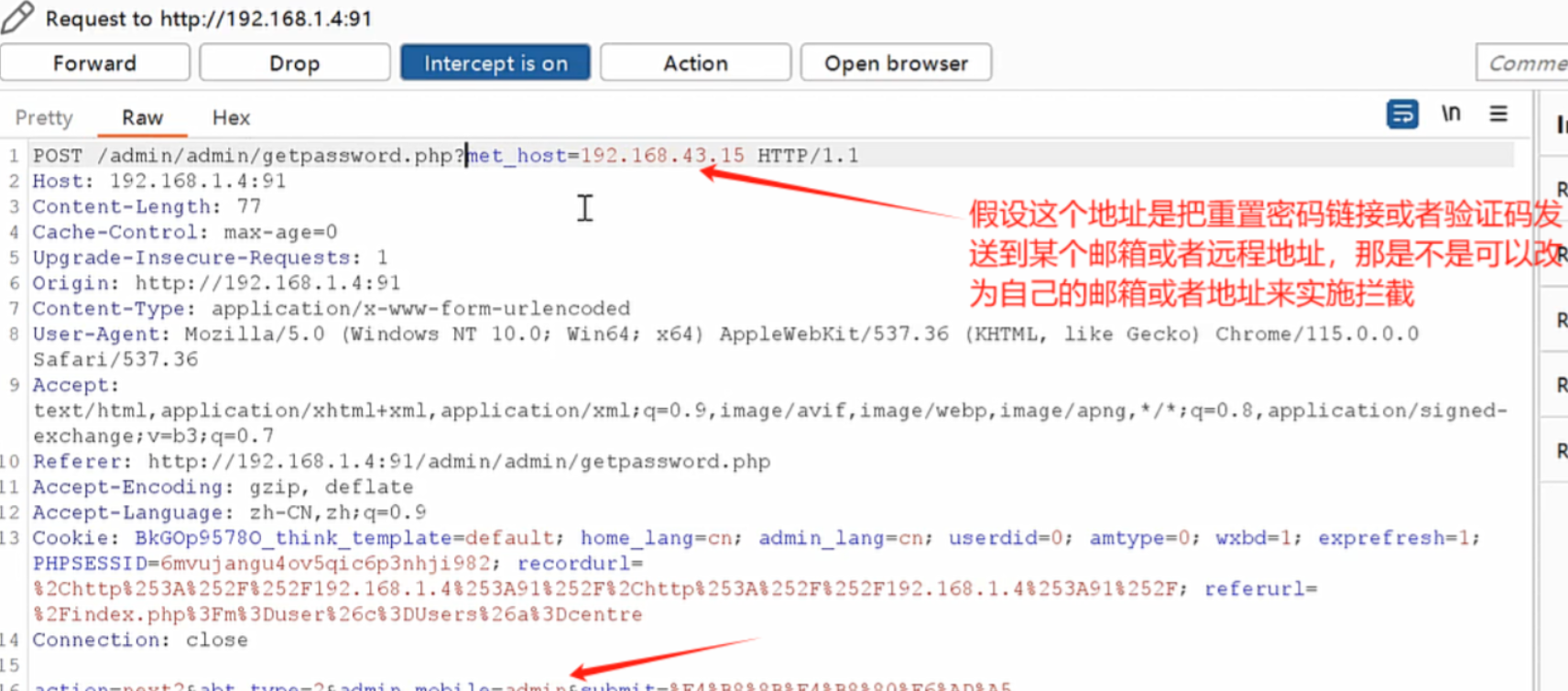
Task: Click the PHPSESSID cookie value
Action: click(x=328, y=564)
